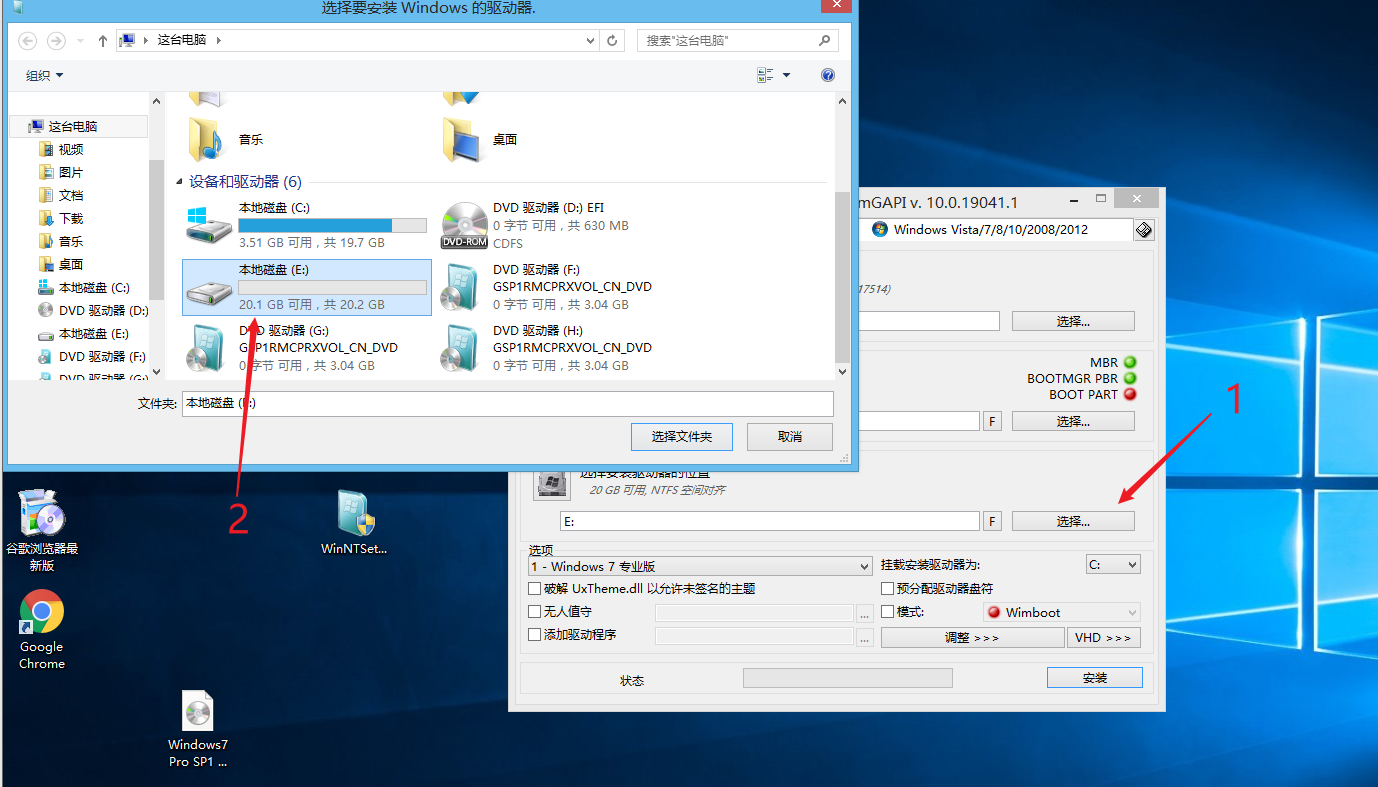The image size is (1378, 787).
Task: Open the 1 - Windows 7 专业版 edition dropdown
Action: pos(700,566)
